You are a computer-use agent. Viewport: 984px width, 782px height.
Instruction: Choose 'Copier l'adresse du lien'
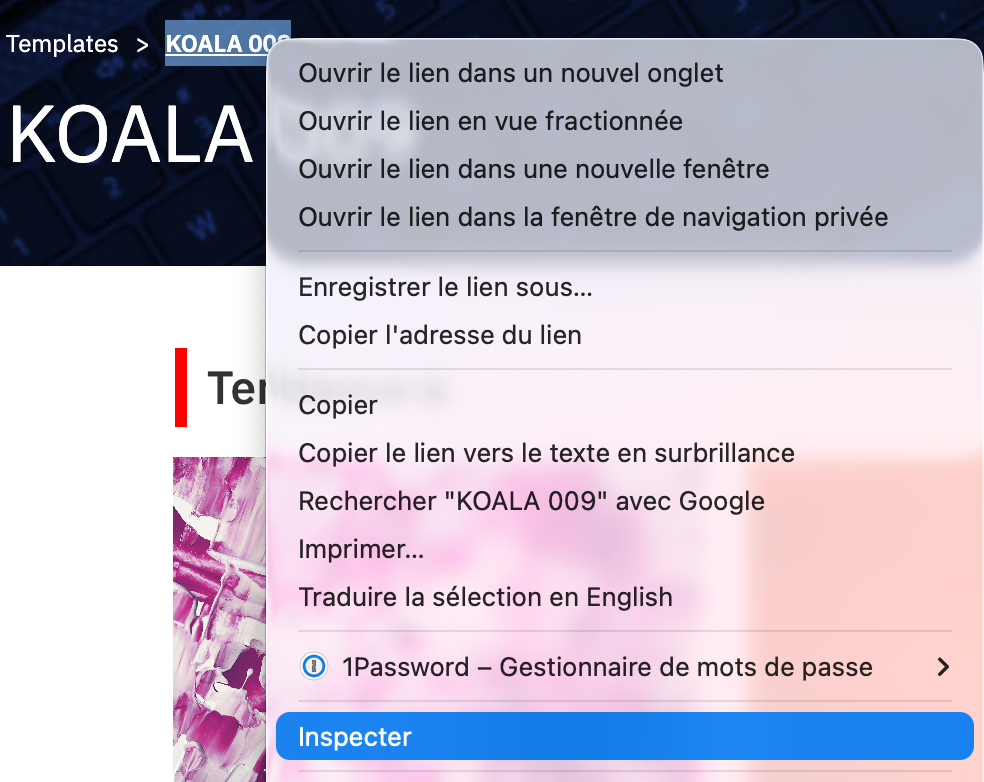440,335
